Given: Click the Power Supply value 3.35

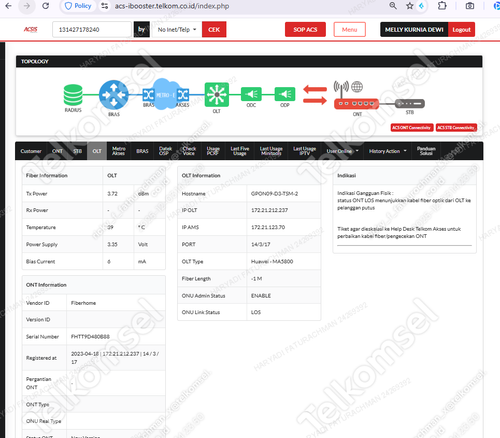Looking at the screenshot, I should click(x=112, y=244).
